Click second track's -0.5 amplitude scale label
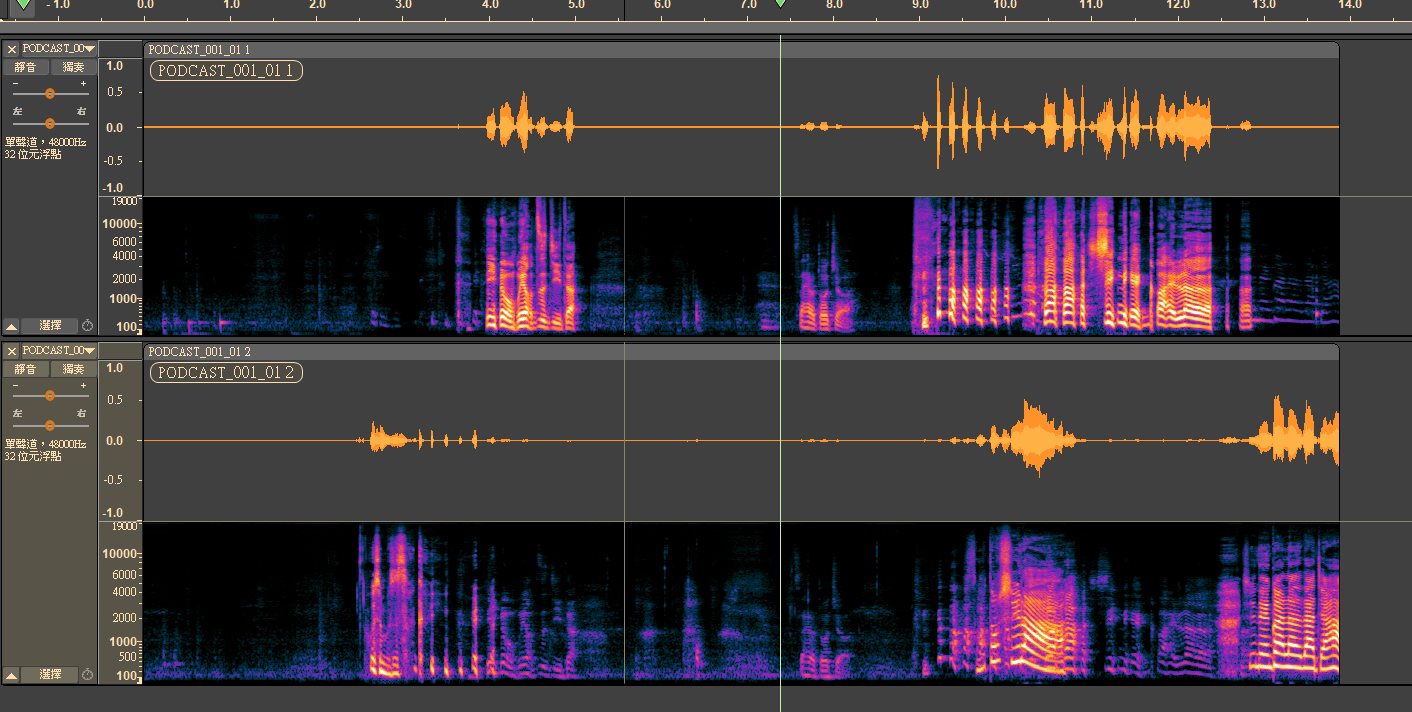Viewport: 1412px width, 712px height. click(112, 479)
